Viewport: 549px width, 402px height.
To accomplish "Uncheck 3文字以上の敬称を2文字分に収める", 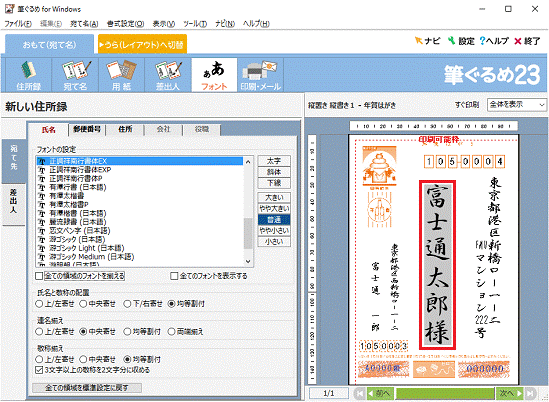I will point(39,370).
